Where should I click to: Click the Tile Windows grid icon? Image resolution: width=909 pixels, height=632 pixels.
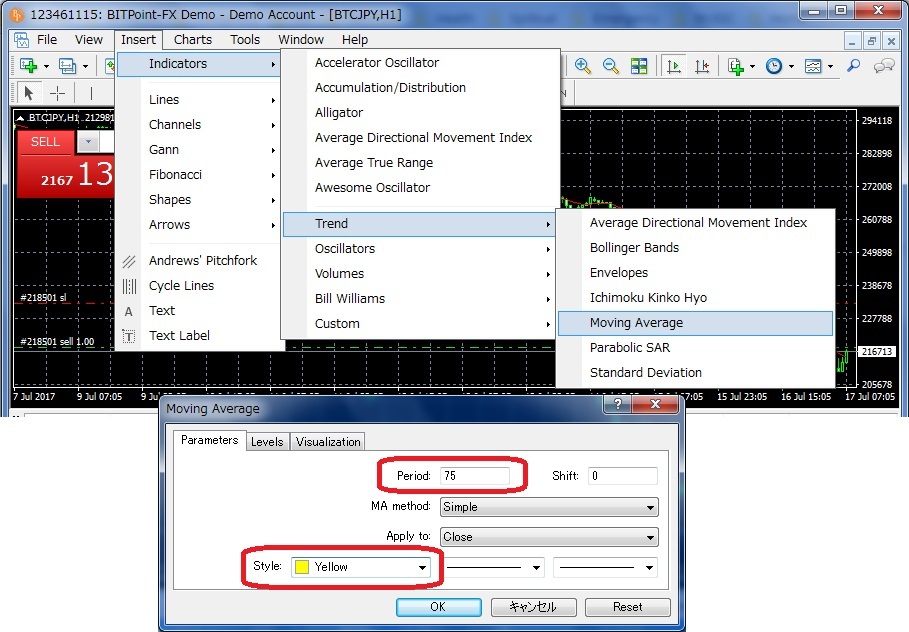pyautogui.click(x=639, y=66)
